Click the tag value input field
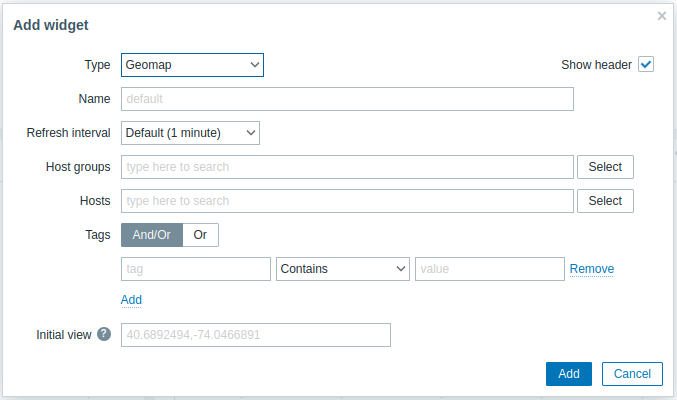 tap(490, 269)
